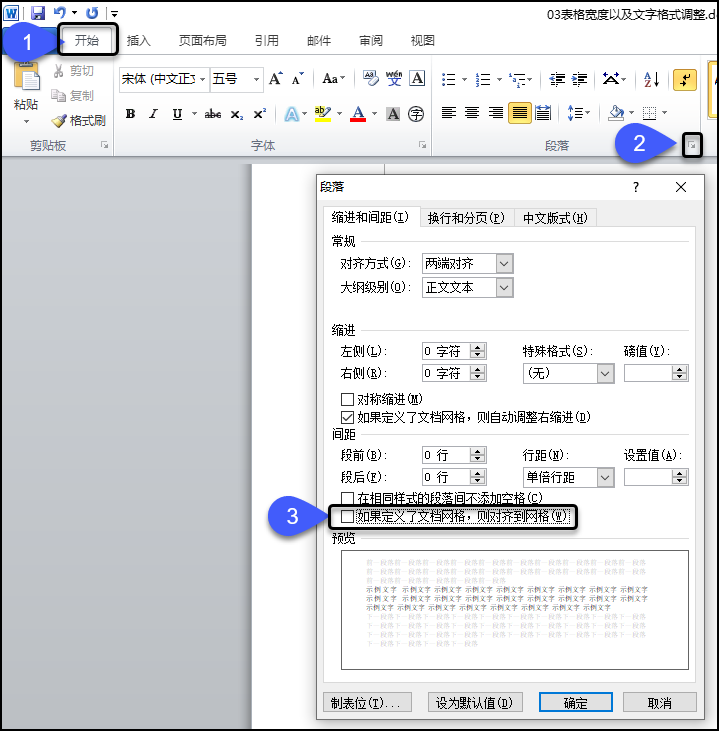Screen dimensions: 719x731
Task: Switch to the 审阅 Review tab
Action: (371, 41)
